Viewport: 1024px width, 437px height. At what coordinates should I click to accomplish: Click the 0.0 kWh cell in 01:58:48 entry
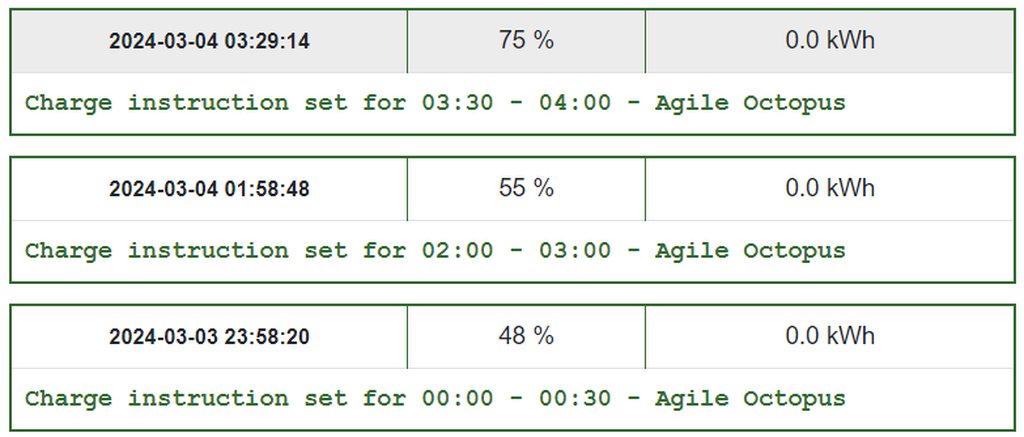click(x=829, y=188)
